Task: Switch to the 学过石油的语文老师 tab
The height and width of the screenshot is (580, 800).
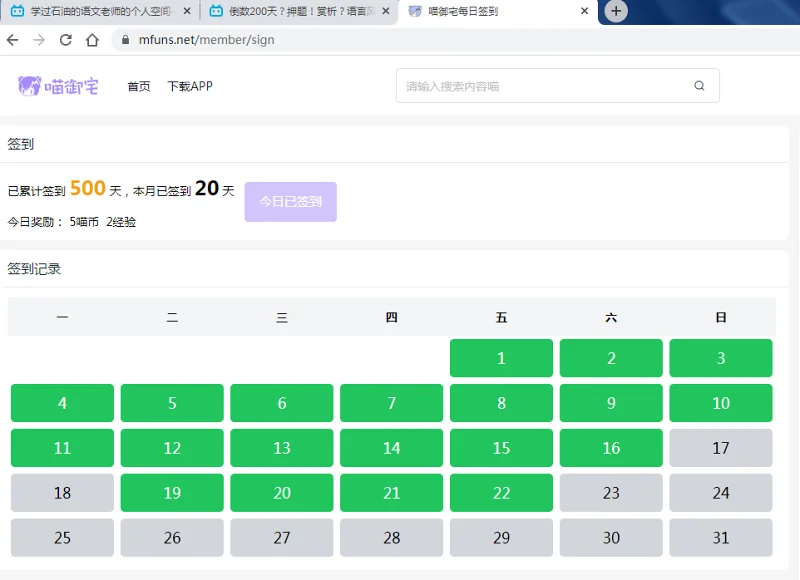Action: click(x=100, y=11)
